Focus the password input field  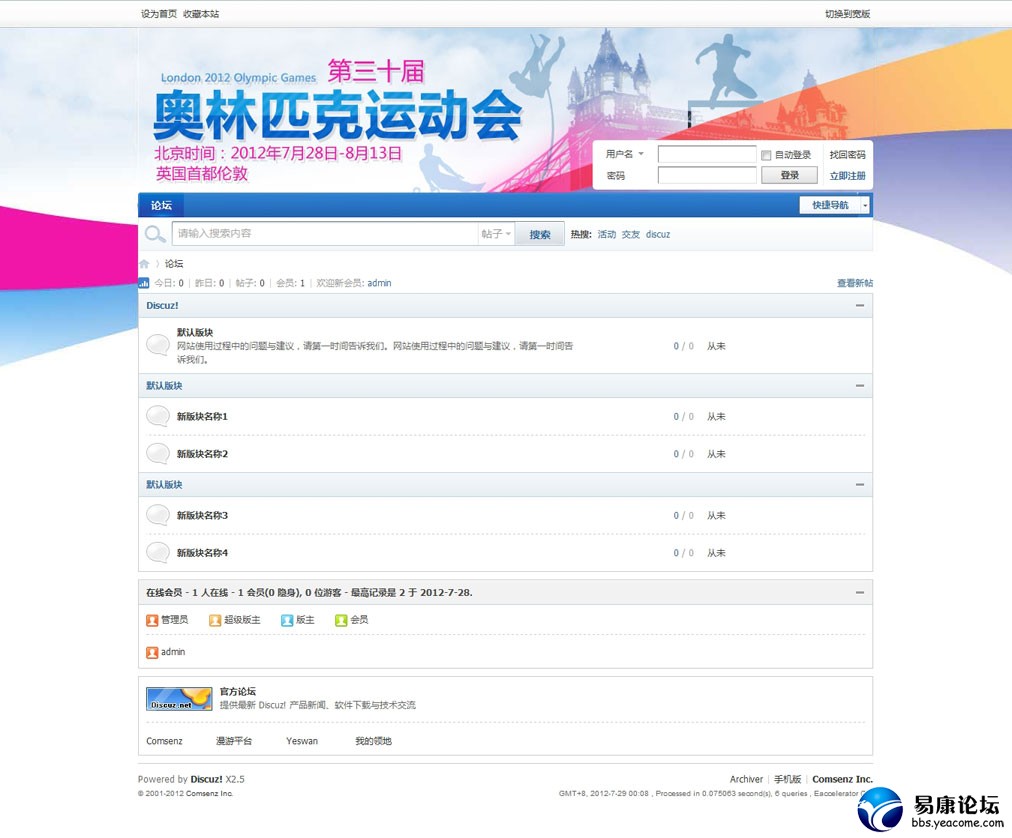[x=707, y=175]
